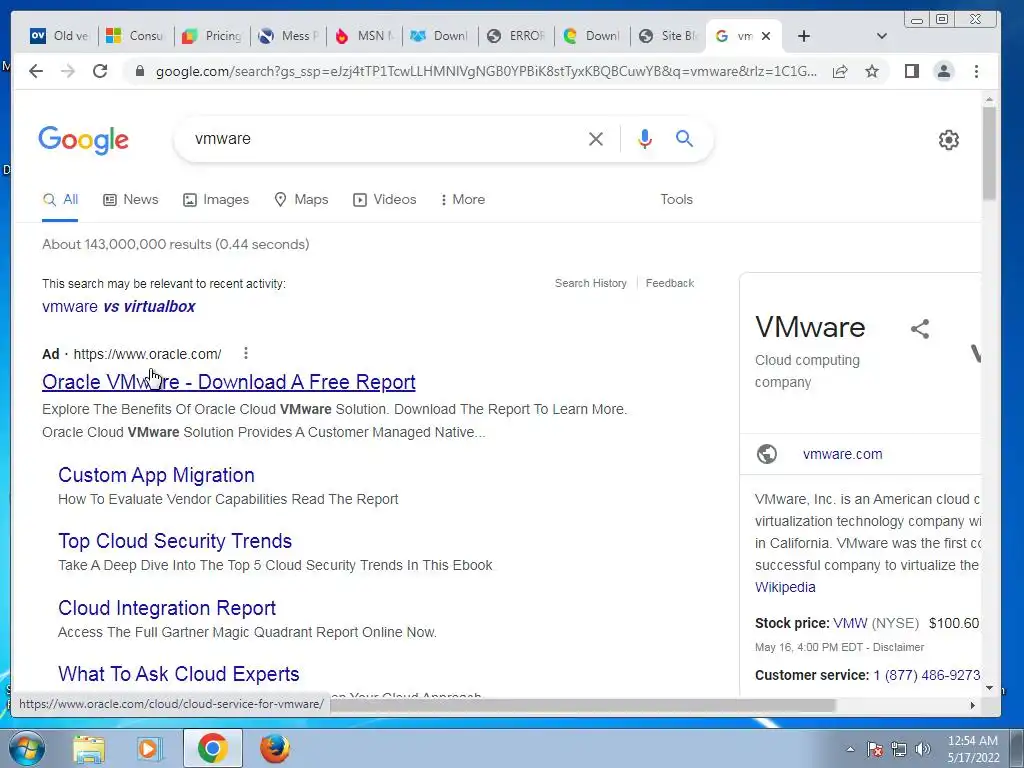Switch to the Images results tab
Viewport: 1024px width, 768px height.
[x=216, y=199]
